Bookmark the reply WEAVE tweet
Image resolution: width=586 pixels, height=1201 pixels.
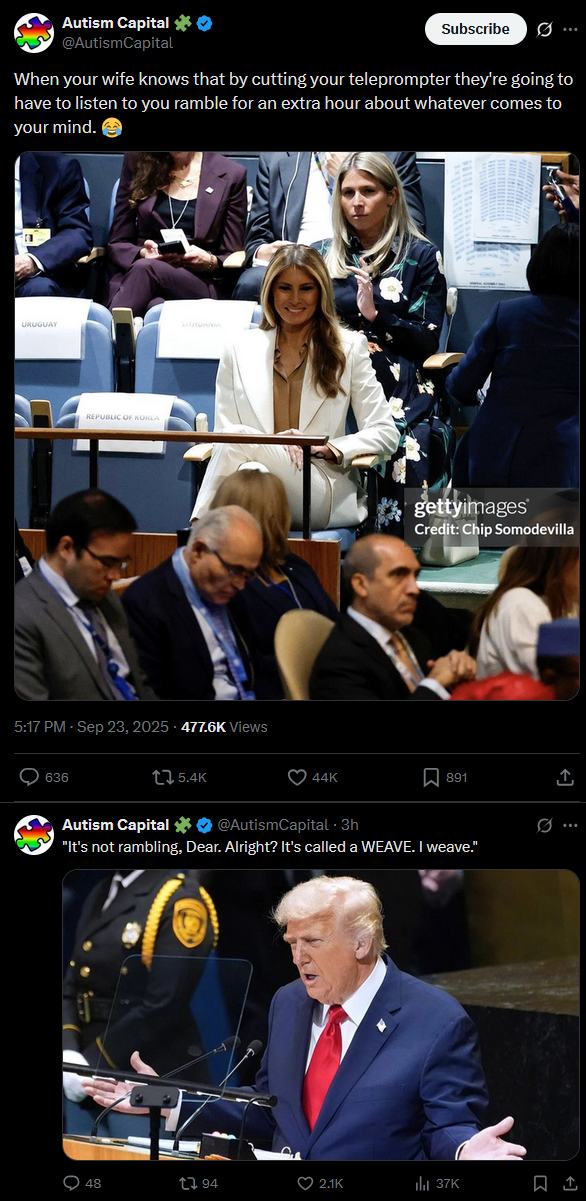(x=540, y=1183)
